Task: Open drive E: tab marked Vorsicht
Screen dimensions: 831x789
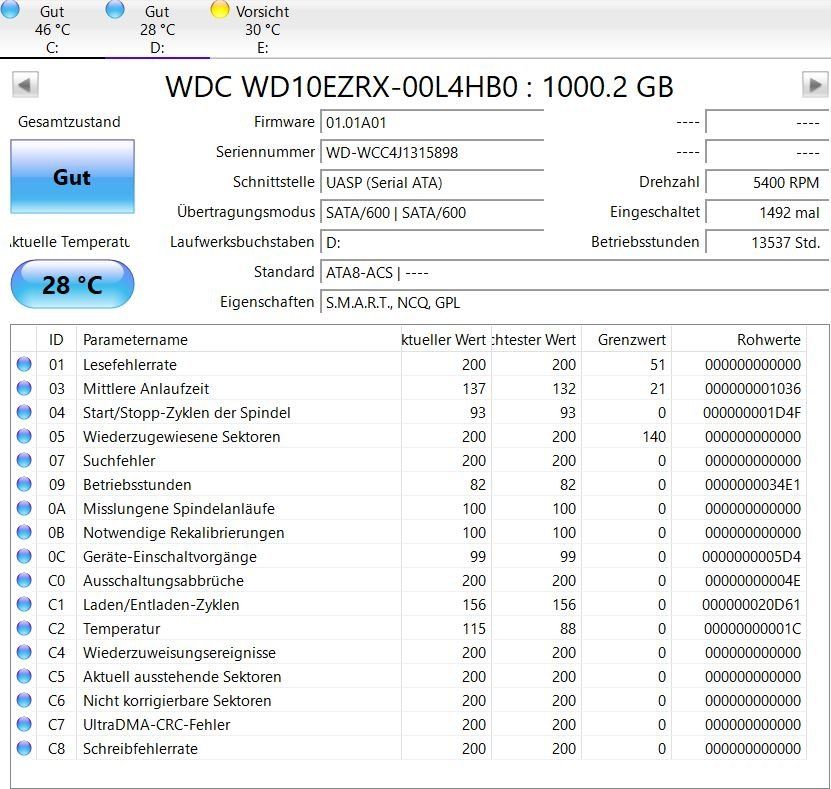Action: (262, 29)
